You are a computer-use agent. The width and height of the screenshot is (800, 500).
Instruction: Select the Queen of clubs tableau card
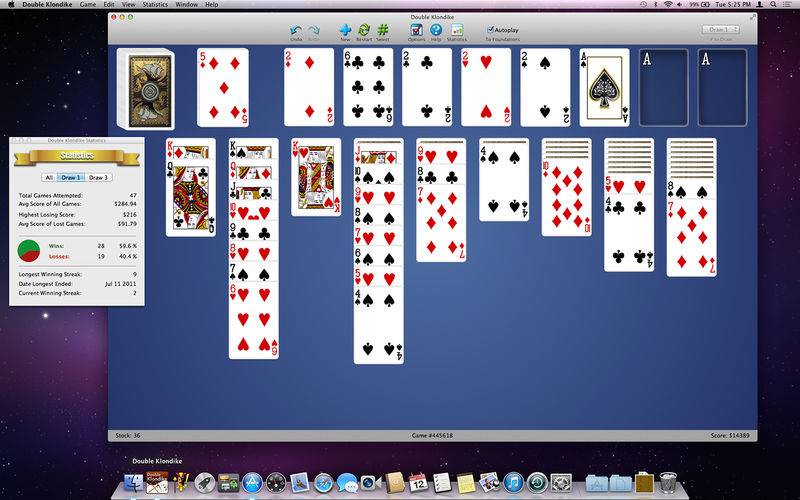click(x=191, y=198)
